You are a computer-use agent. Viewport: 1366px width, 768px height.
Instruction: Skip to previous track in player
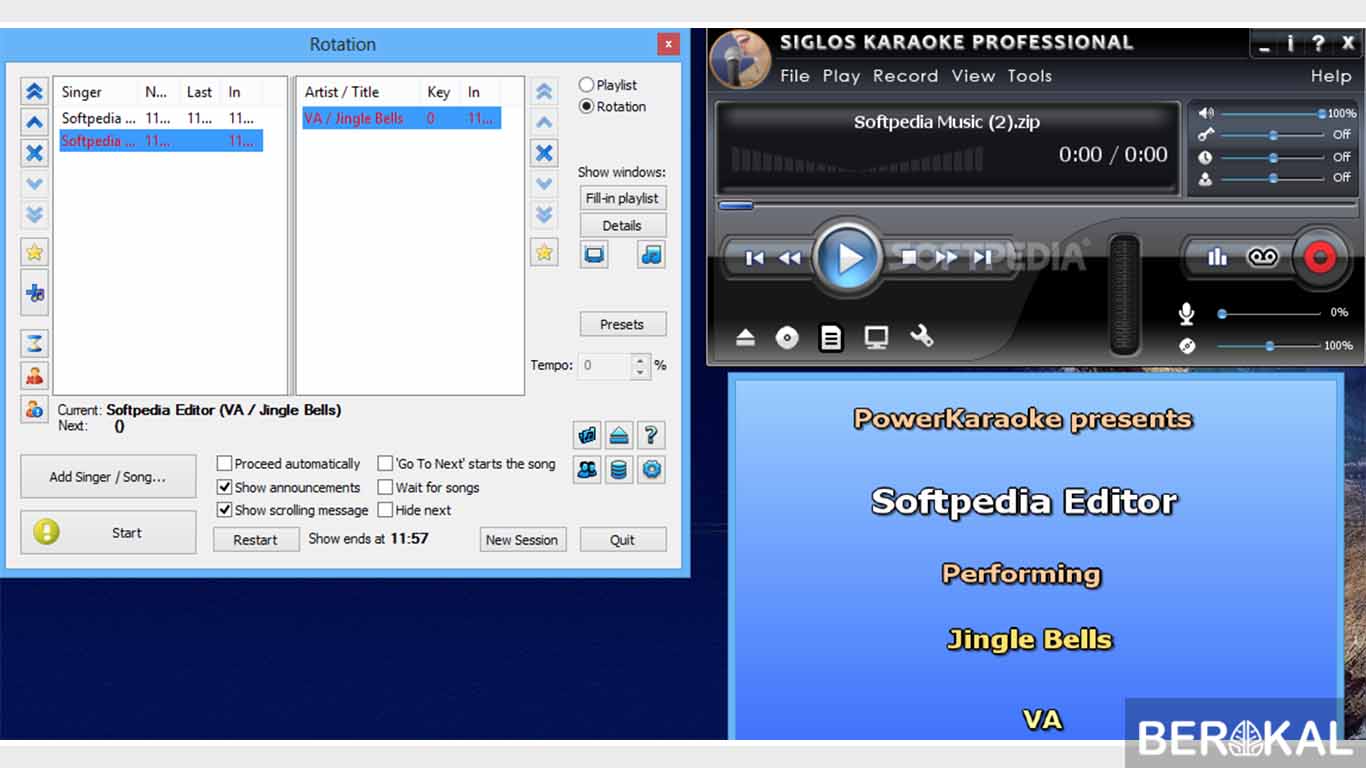755,258
